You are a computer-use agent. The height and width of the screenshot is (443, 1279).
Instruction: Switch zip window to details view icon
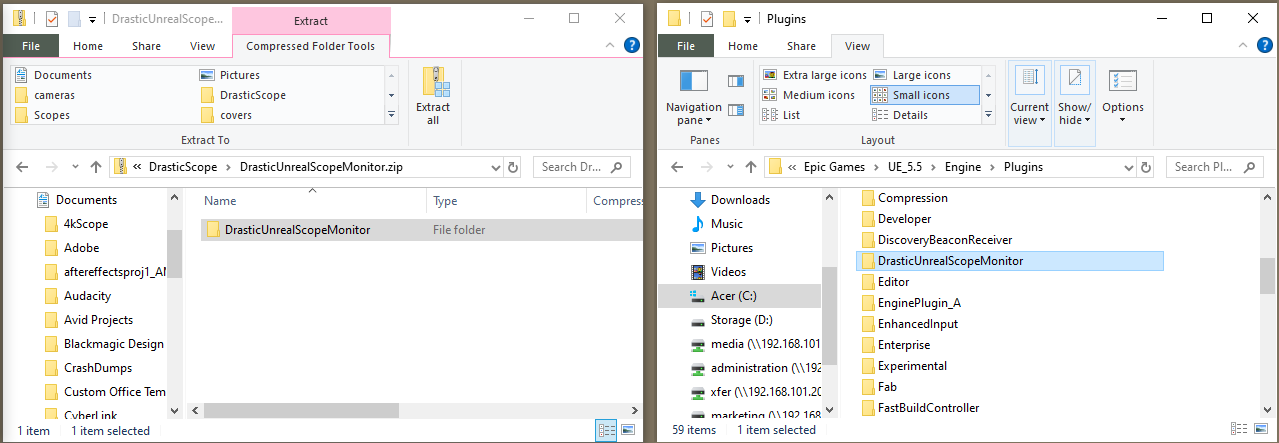pyautogui.click(x=607, y=430)
